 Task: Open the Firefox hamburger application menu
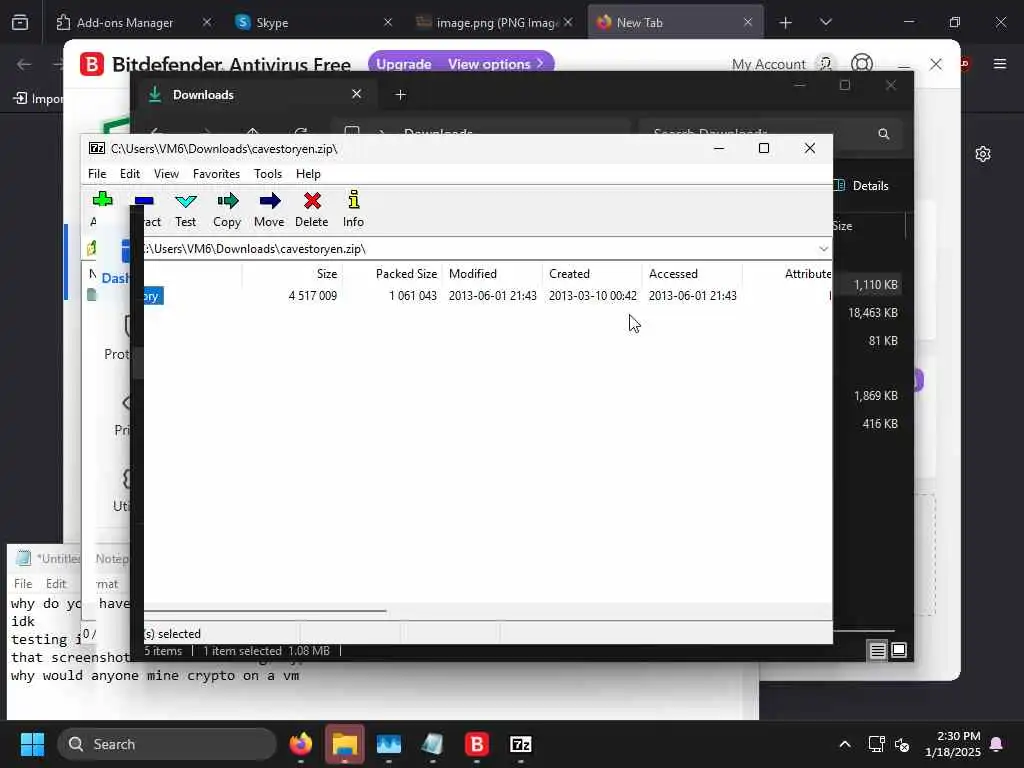tap(999, 64)
